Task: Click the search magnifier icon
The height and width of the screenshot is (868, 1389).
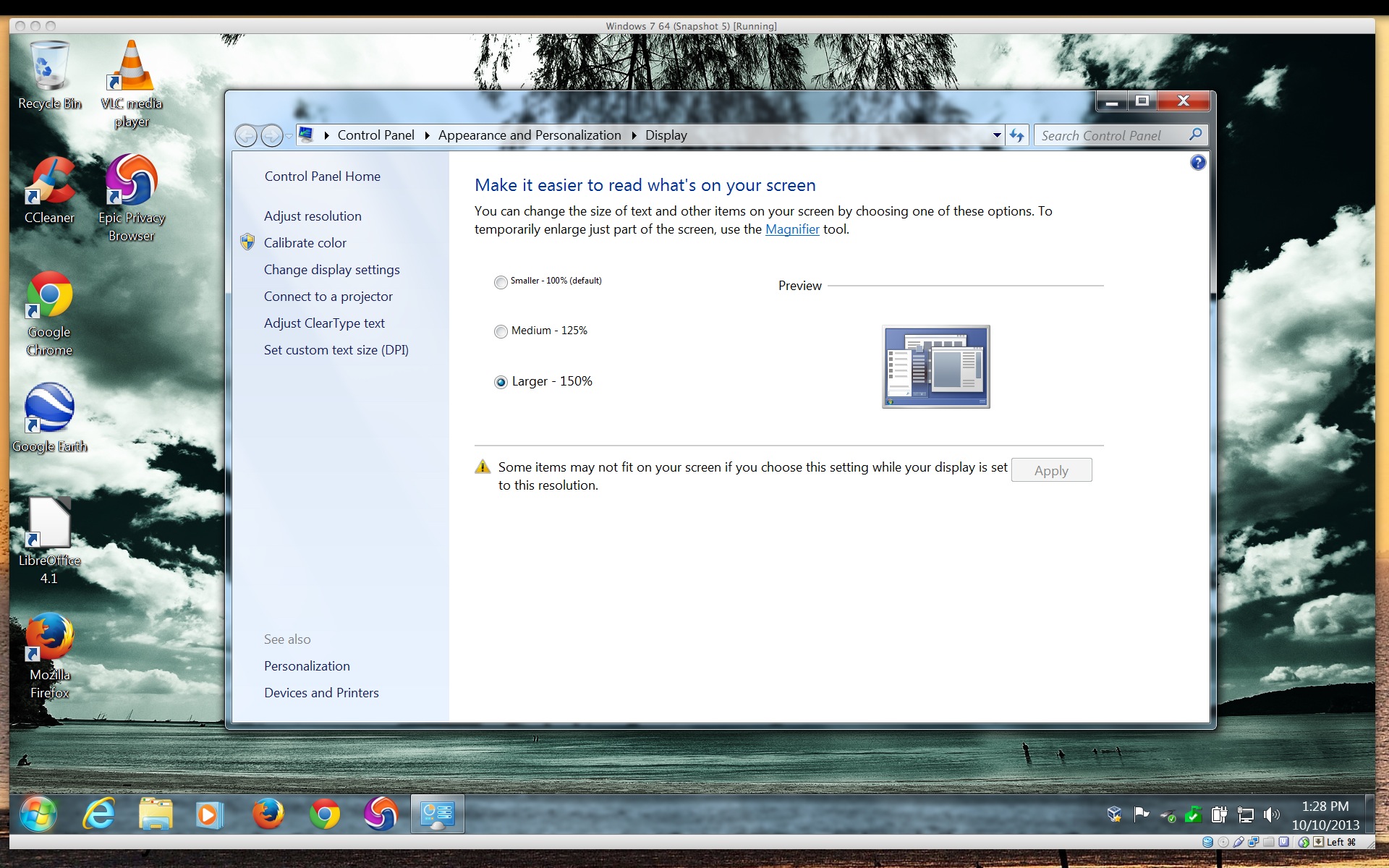Action: coord(1194,135)
